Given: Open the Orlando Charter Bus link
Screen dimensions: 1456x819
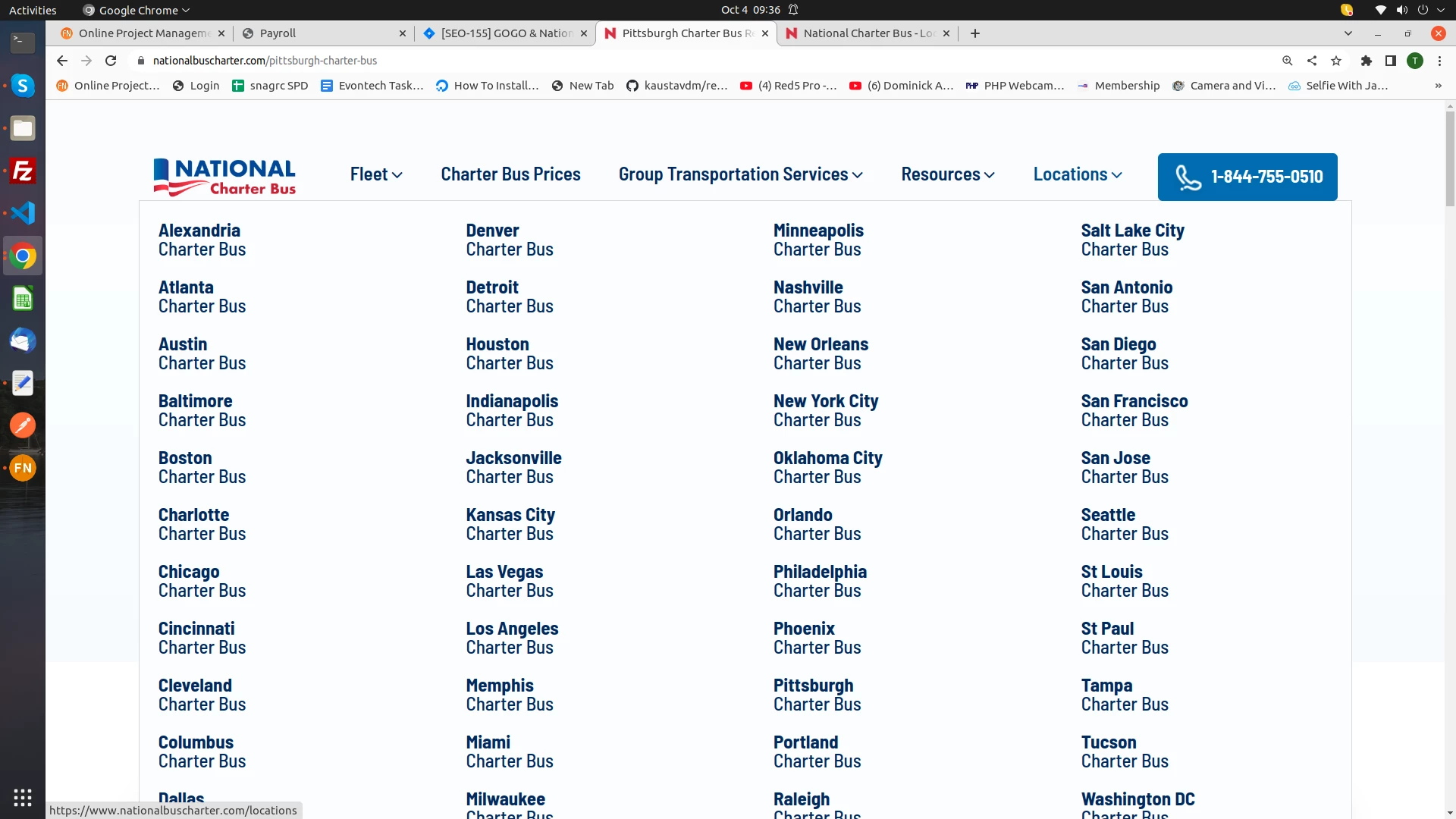Looking at the screenshot, I should 817,524.
